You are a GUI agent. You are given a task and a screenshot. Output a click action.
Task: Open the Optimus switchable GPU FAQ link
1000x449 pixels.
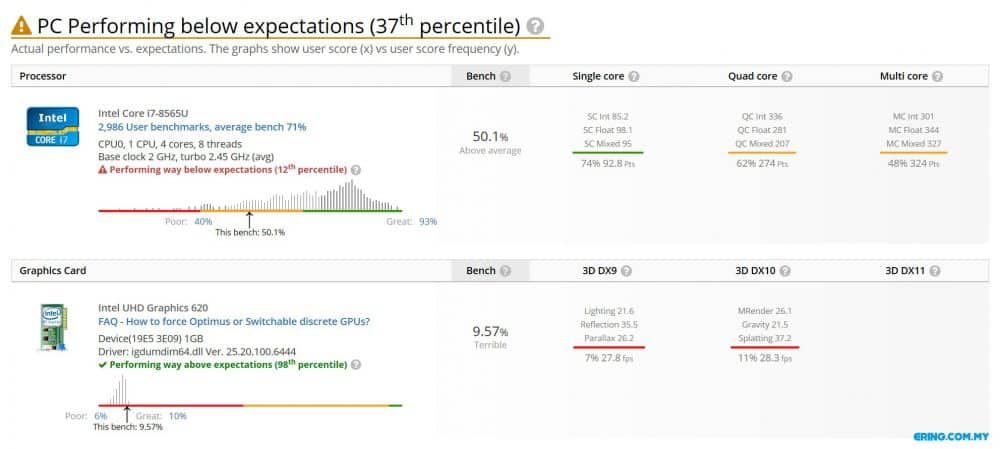click(234, 321)
